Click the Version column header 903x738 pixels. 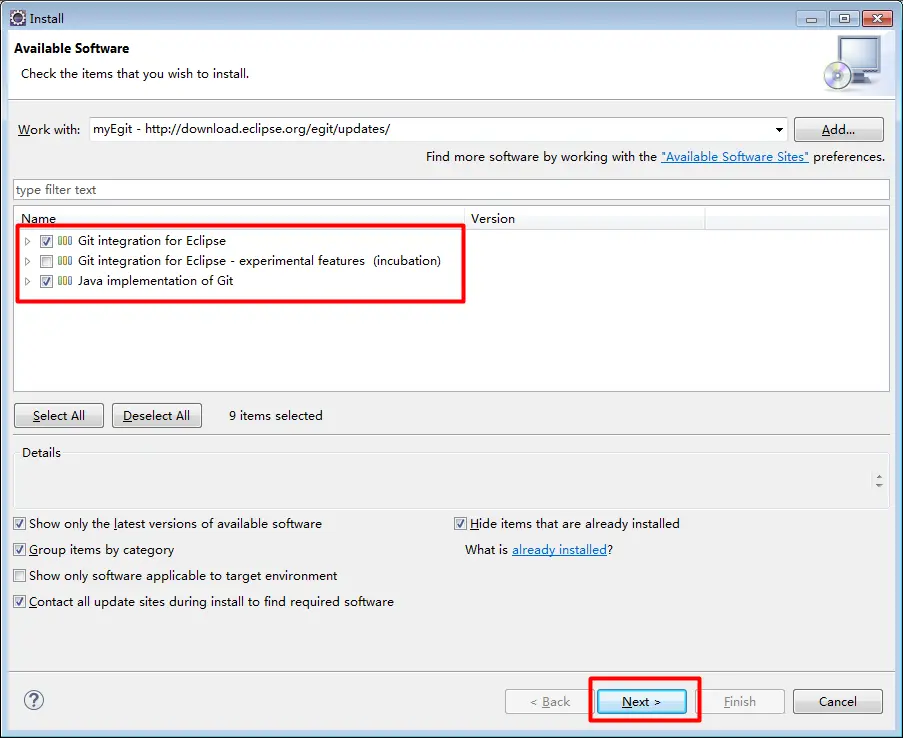pyautogui.click(x=585, y=218)
